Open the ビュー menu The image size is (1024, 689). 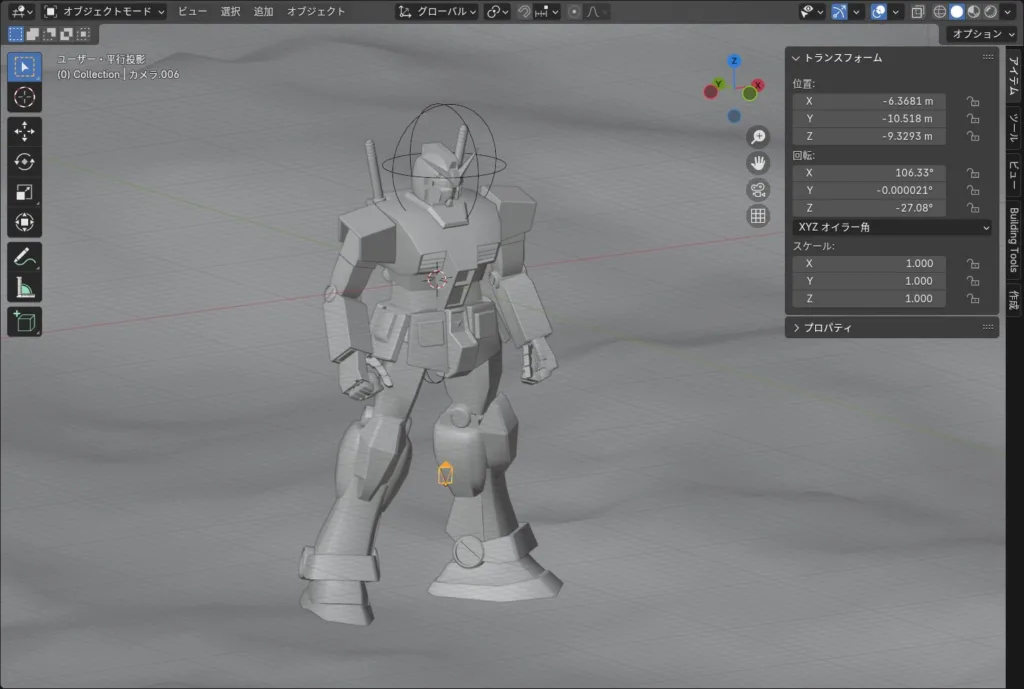click(x=192, y=12)
